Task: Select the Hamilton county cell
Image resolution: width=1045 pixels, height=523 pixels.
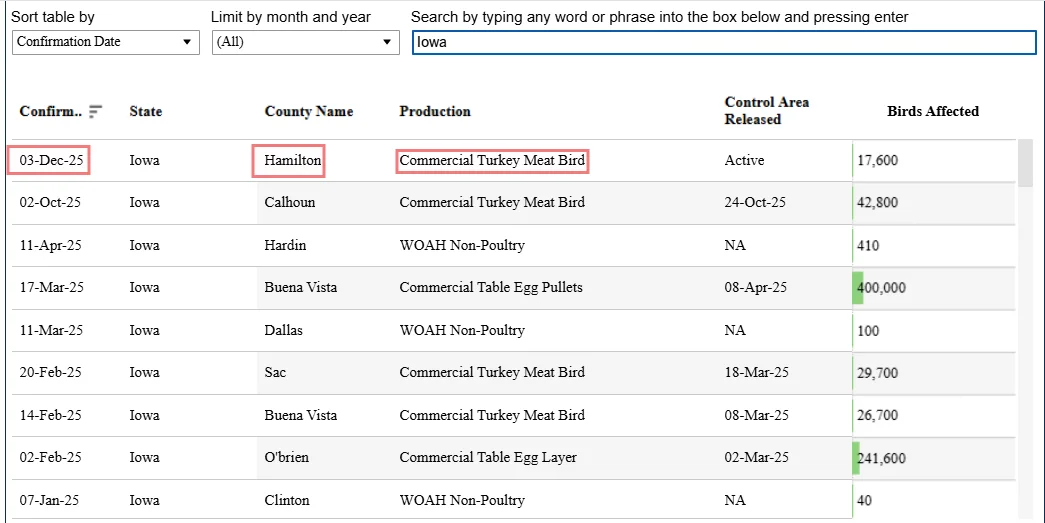Action: 289,161
